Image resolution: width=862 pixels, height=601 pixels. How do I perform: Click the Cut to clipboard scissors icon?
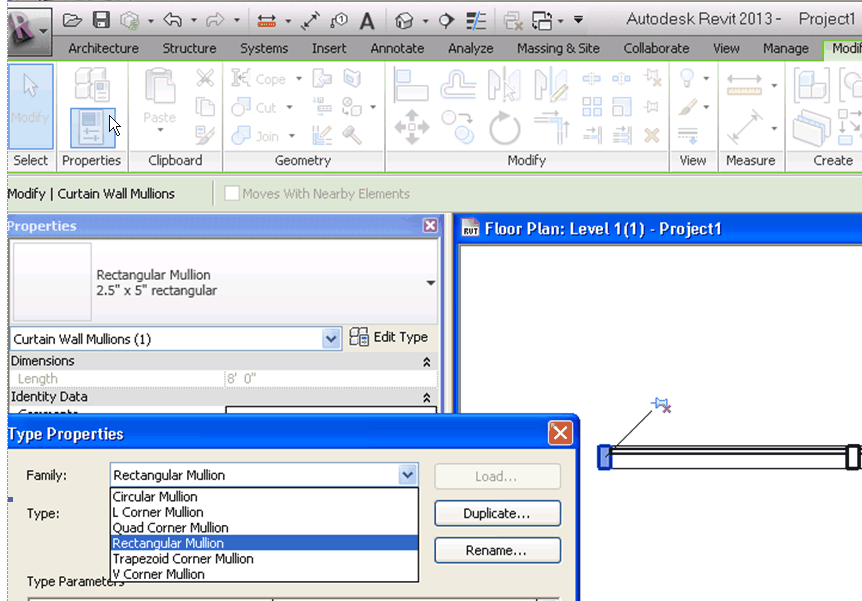pos(205,78)
